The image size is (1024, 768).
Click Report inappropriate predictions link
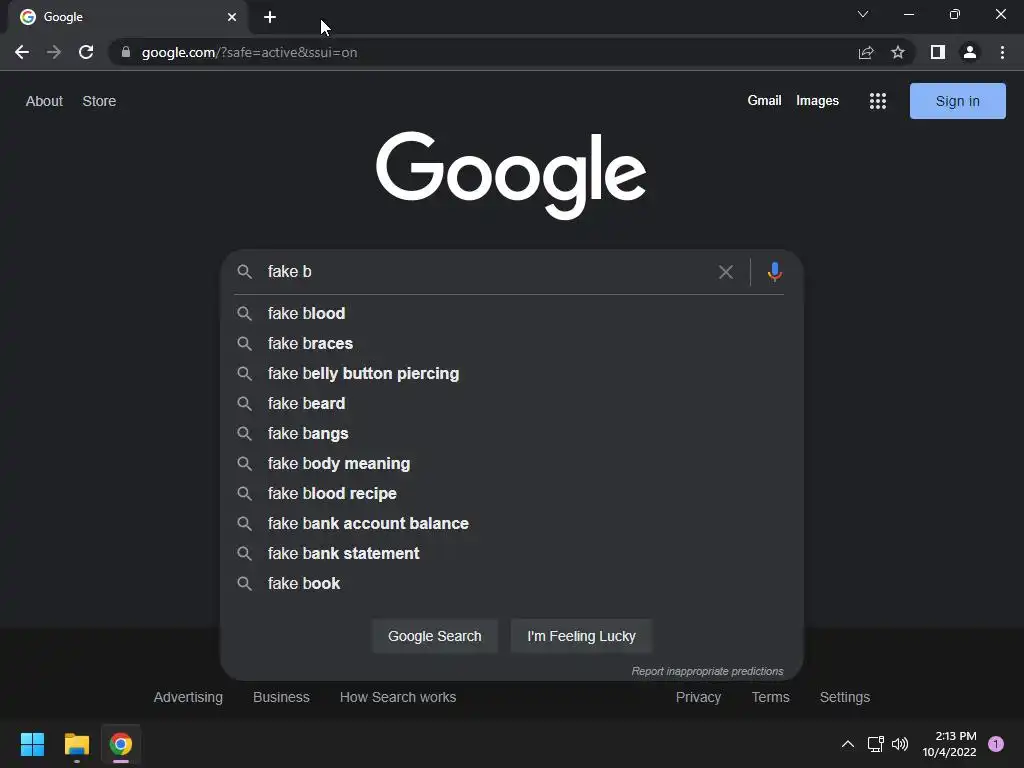pos(707,671)
